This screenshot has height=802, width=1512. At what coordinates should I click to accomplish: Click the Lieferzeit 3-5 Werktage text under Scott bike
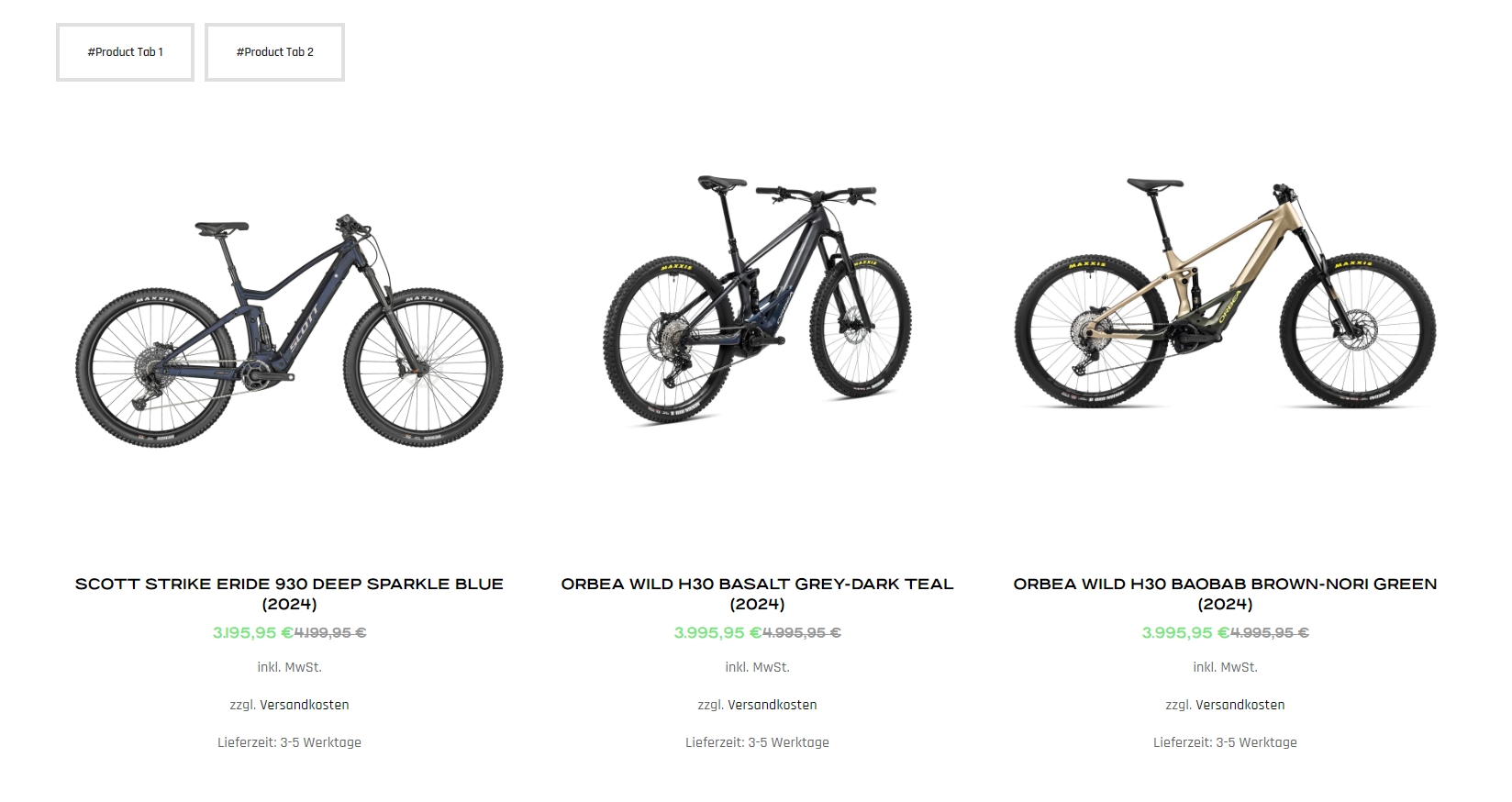click(289, 742)
